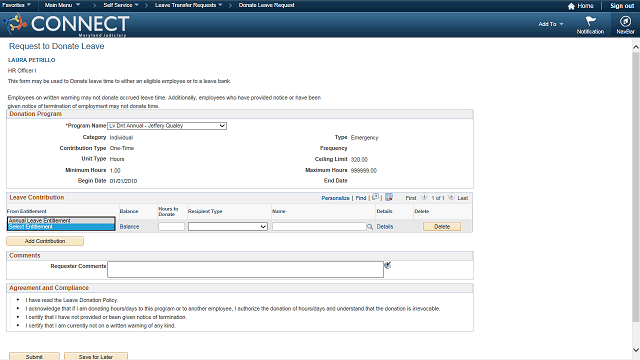The height and width of the screenshot is (360, 640).
Task: Open the Program Name dropdown
Action: (167, 126)
